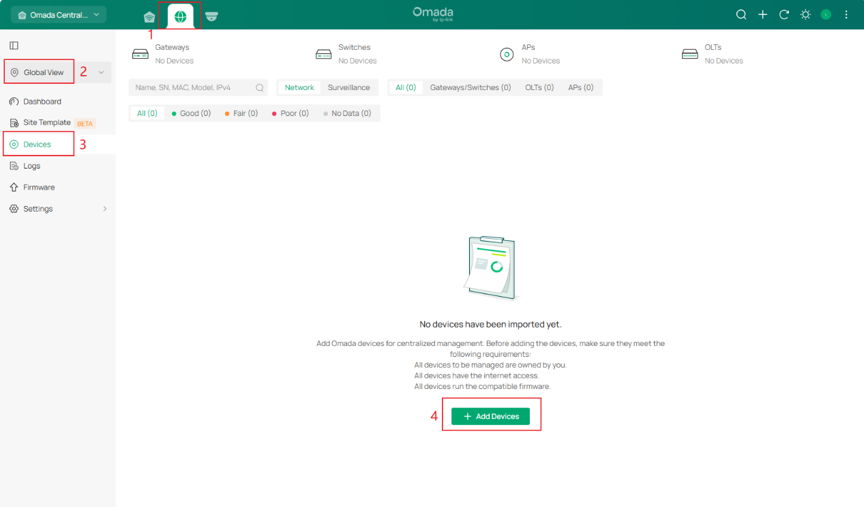Toggle light/dark theme sun icon
This screenshot has height=507, width=864.
click(805, 15)
